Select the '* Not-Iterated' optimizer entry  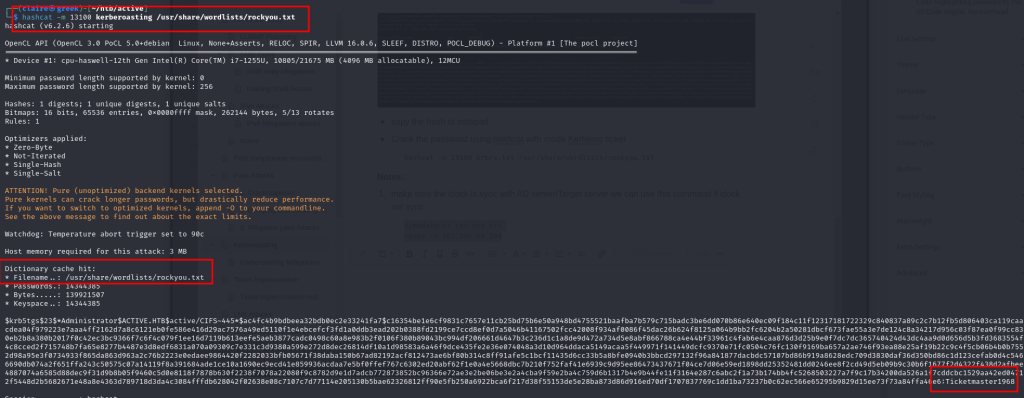point(35,156)
